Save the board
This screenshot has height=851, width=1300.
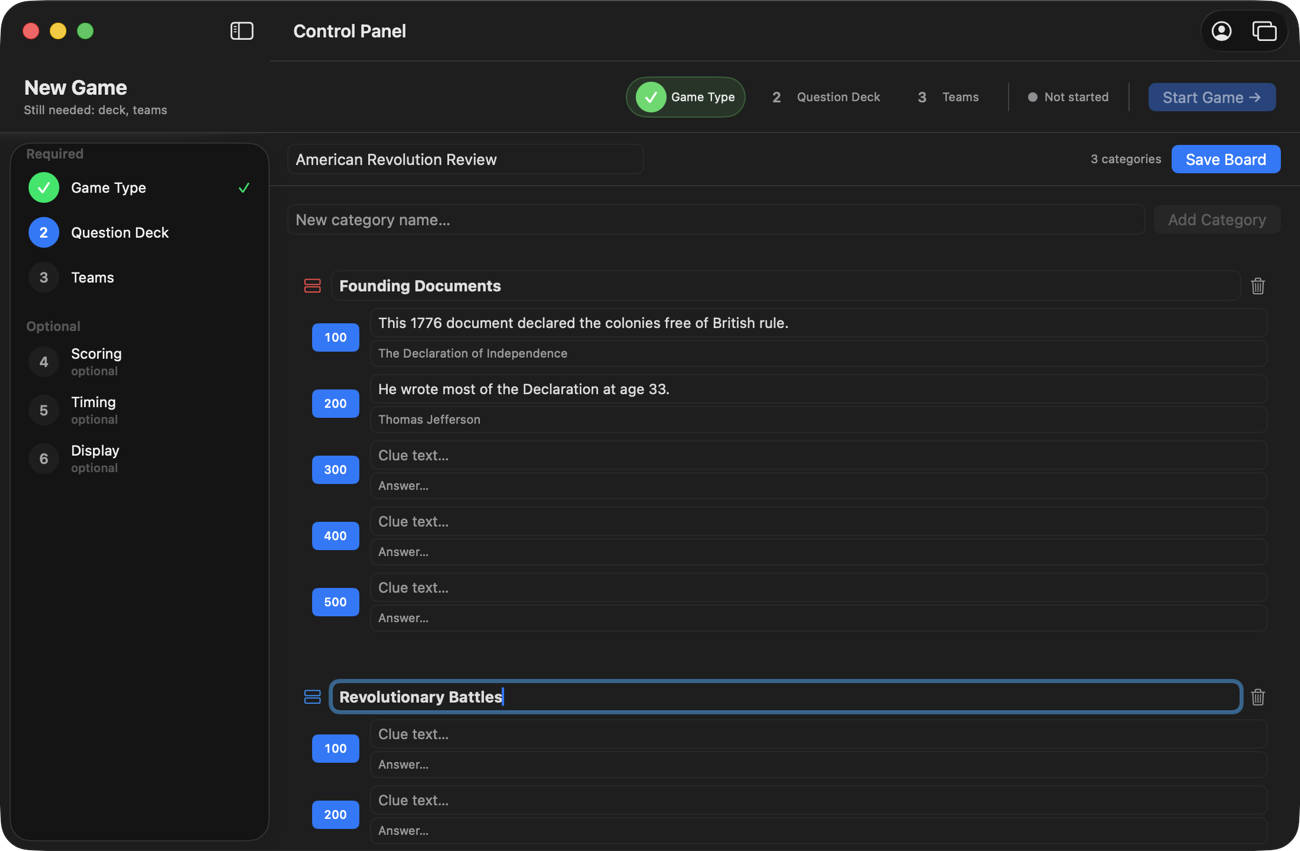pyautogui.click(x=1226, y=159)
